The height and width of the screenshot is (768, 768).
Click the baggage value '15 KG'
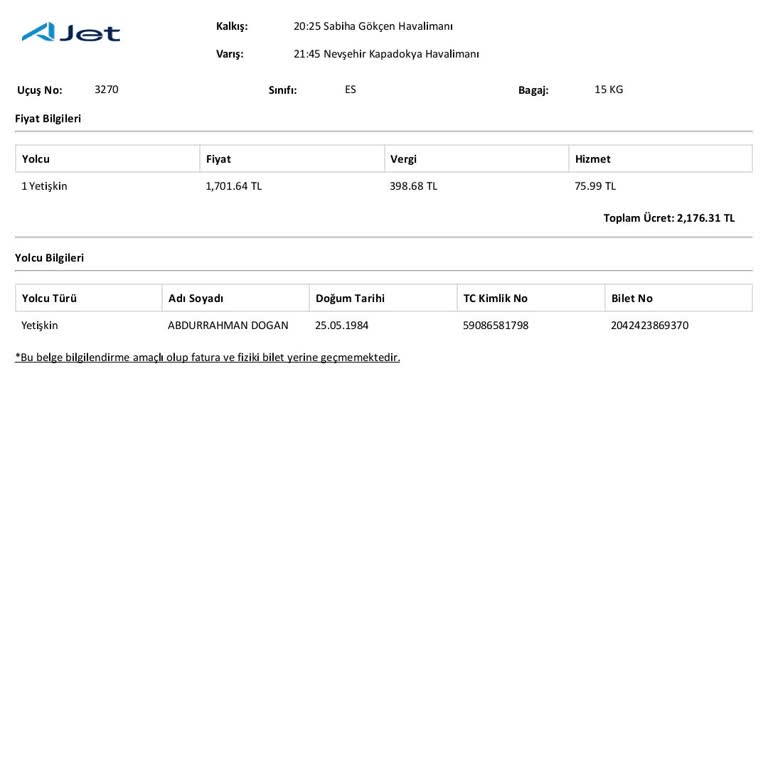[x=609, y=89]
